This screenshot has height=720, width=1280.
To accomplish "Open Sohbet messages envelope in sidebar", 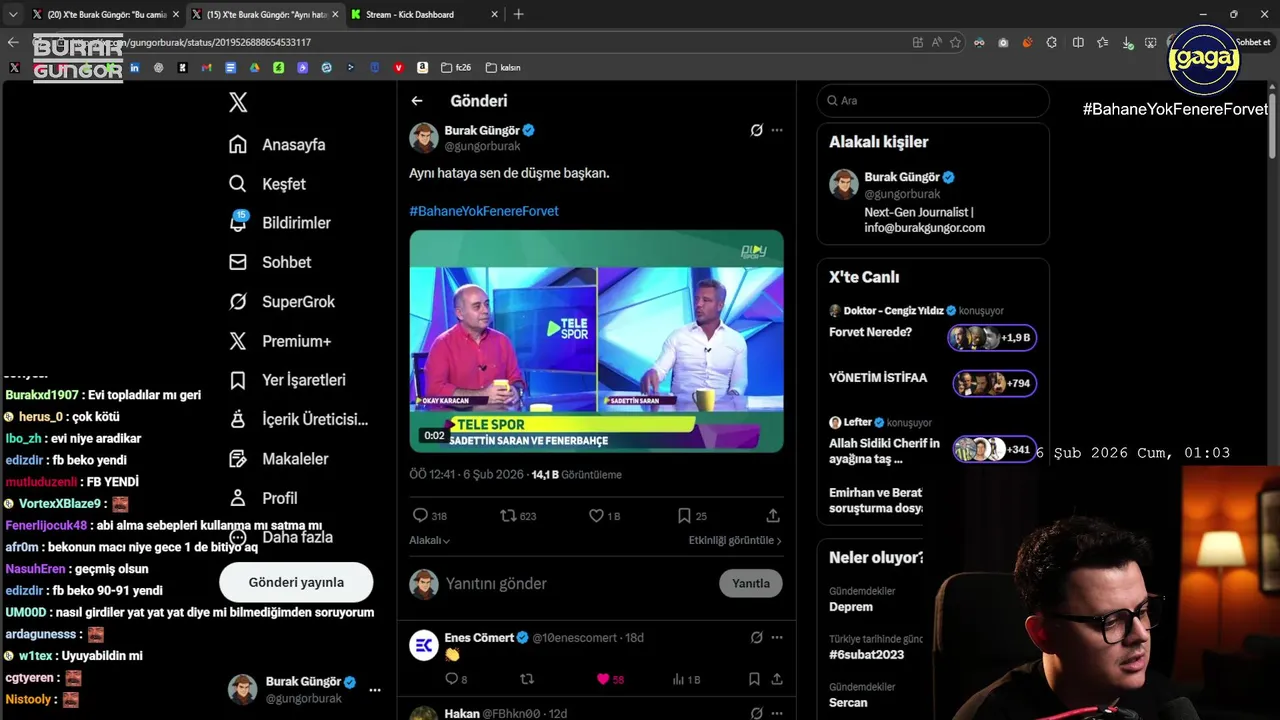I will tap(270, 262).
